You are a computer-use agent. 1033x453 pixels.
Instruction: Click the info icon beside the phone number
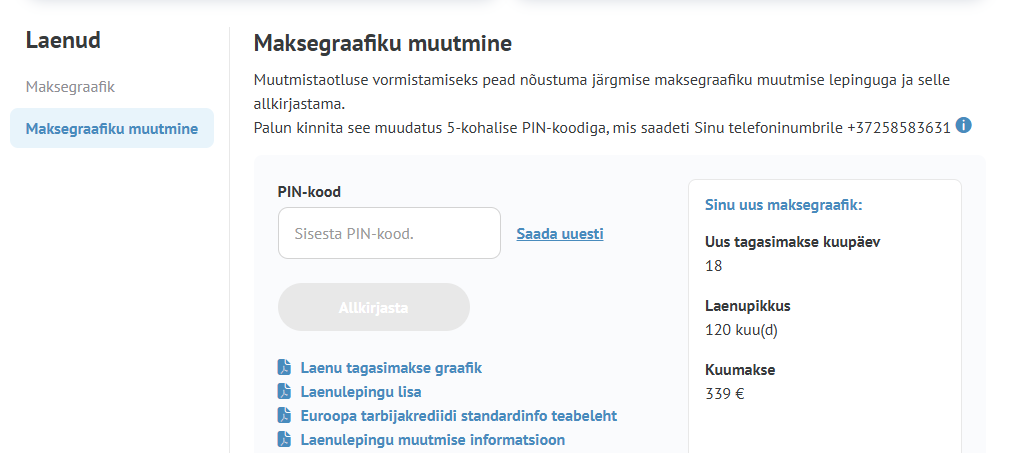(x=964, y=126)
